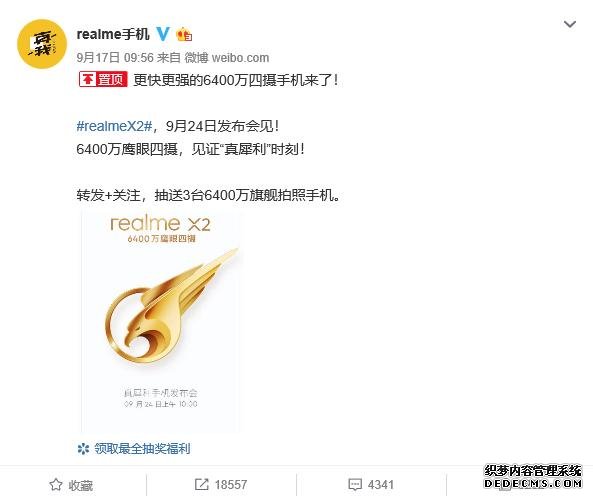Image resolution: width=593 pixels, height=498 pixels.
Task: Click the red 置顶 pinned tag
Action: [x=103, y=79]
